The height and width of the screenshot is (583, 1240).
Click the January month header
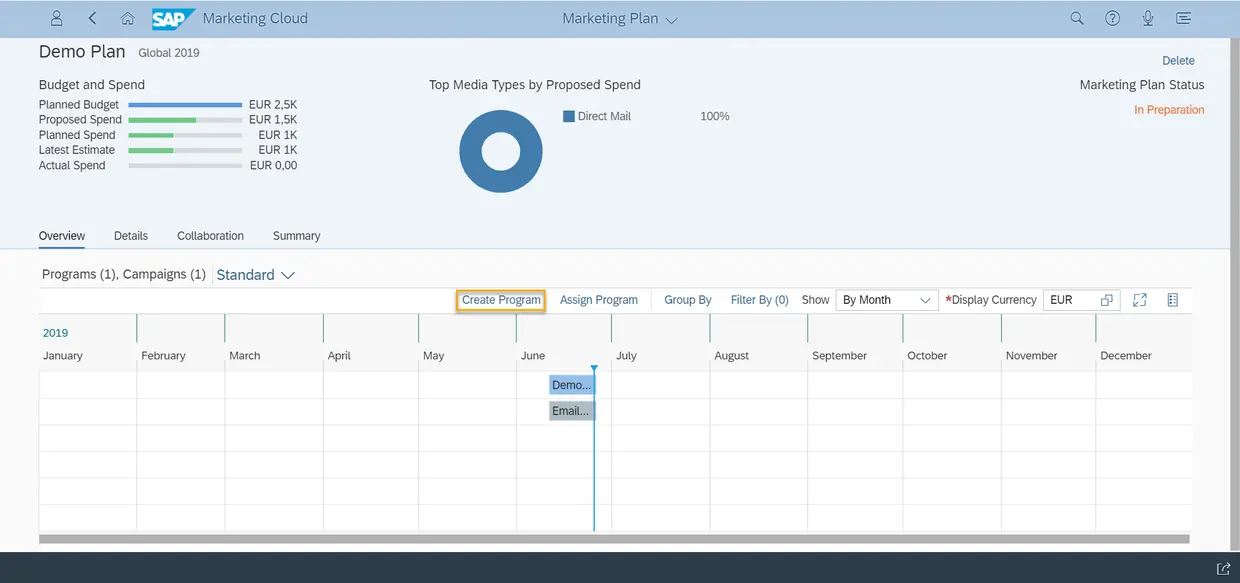pyautogui.click(x=63, y=356)
